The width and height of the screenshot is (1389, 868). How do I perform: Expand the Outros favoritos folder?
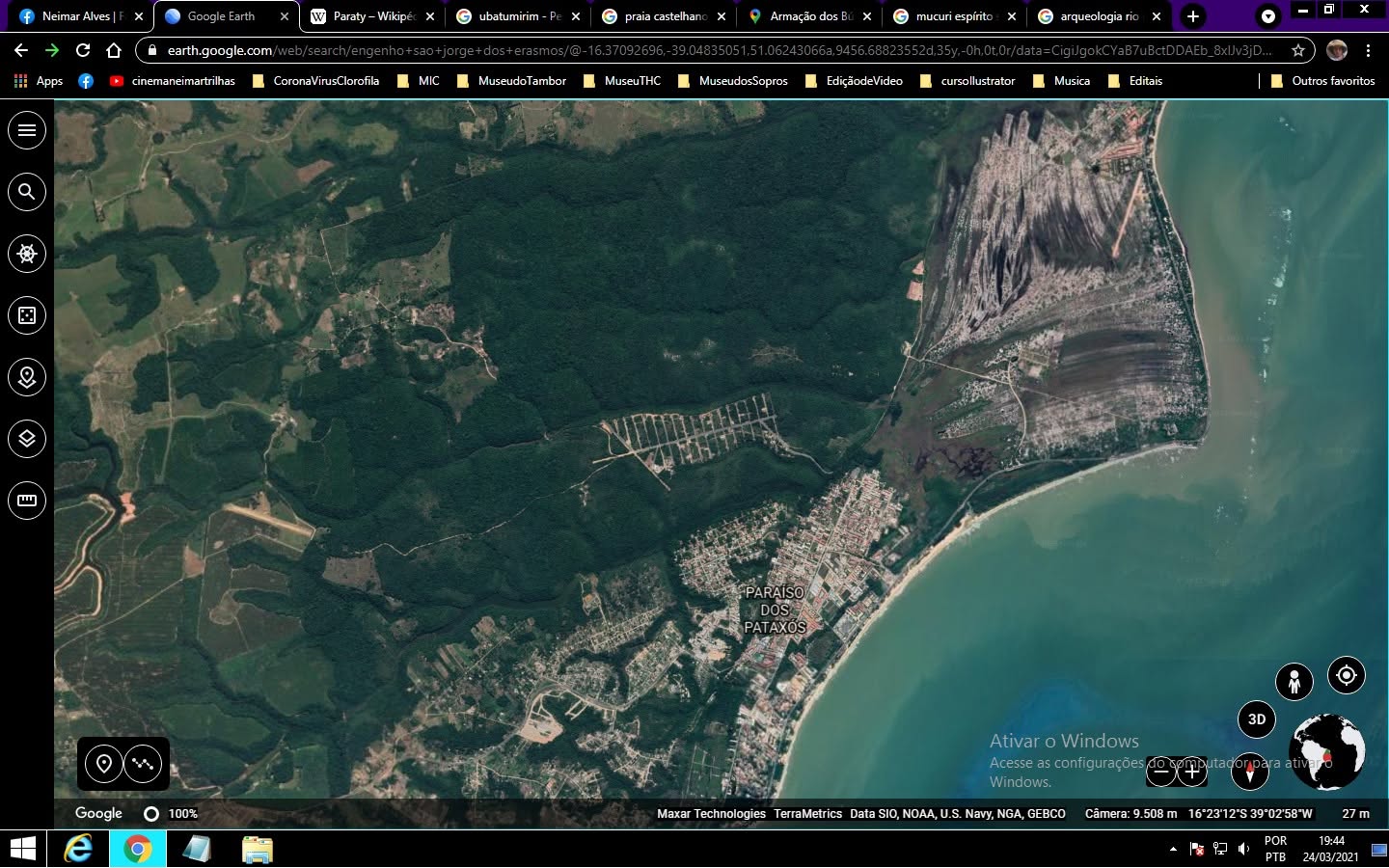[1323, 81]
